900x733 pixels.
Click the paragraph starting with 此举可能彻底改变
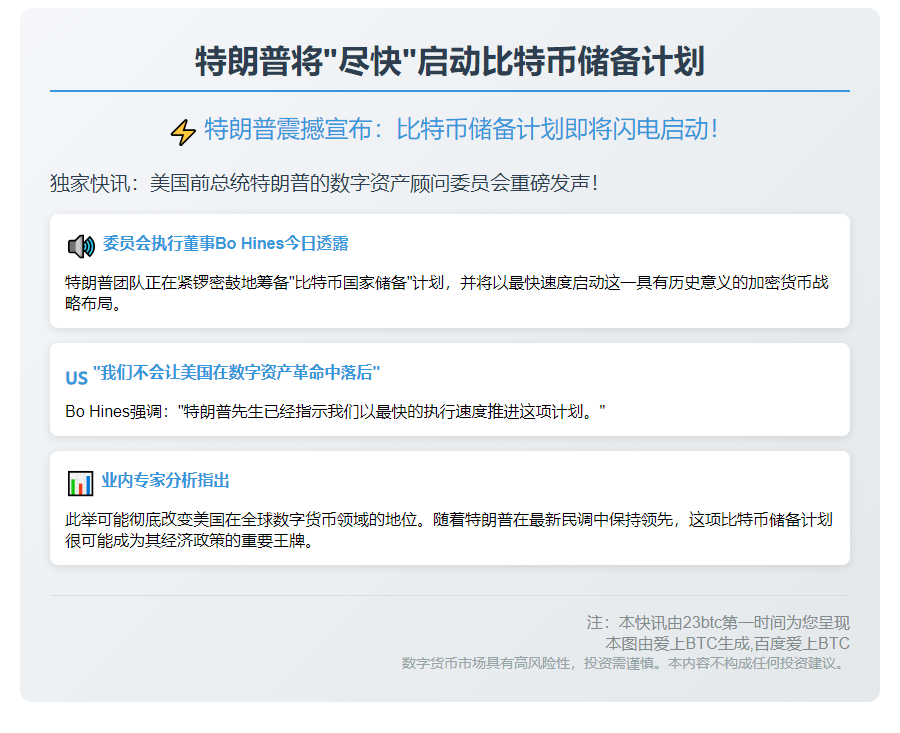tap(447, 530)
